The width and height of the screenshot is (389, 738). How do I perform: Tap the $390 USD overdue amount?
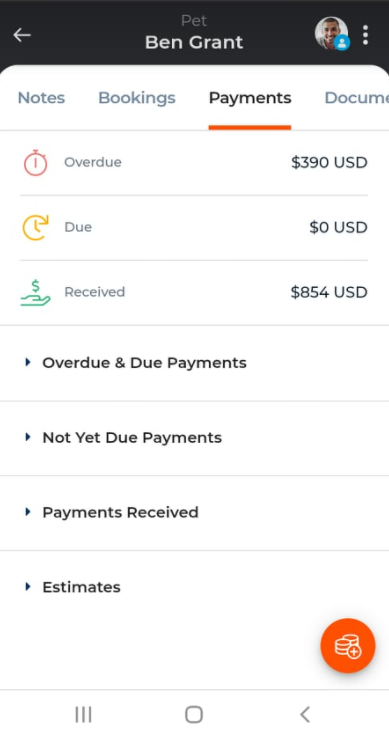[x=329, y=162]
